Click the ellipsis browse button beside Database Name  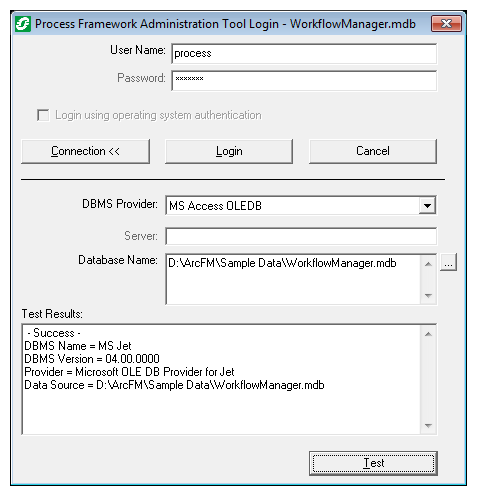point(448,262)
